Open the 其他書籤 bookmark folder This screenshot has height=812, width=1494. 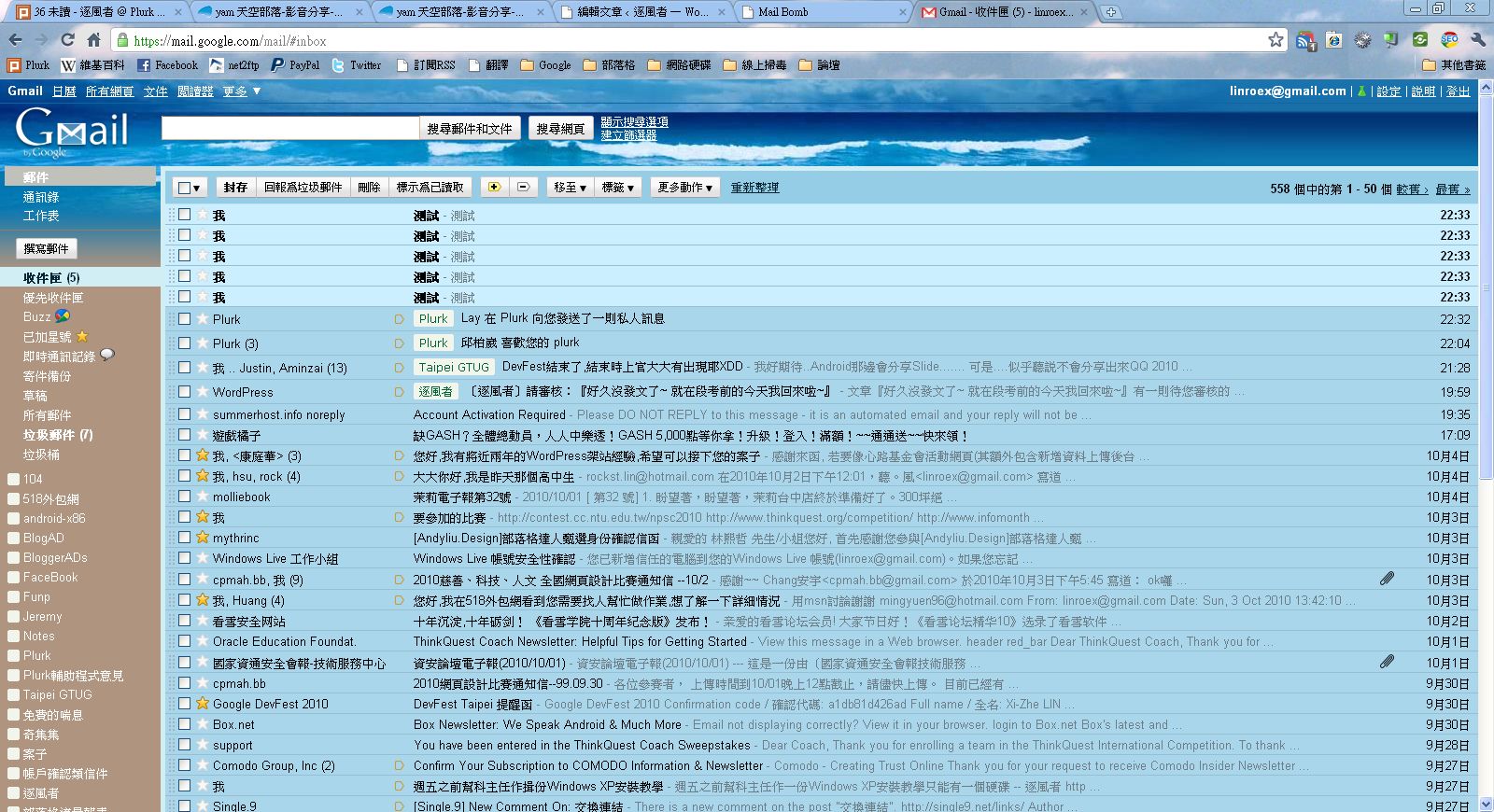[x=1454, y=65]
